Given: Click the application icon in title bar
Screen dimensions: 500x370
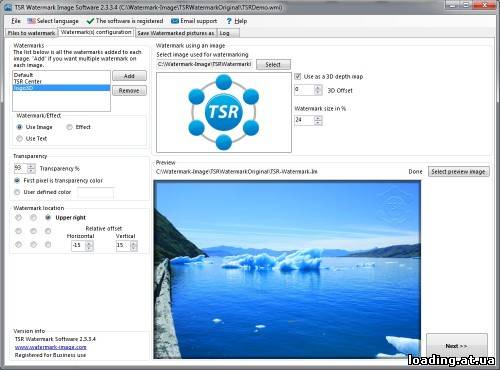Looking at the screenshot, I should 8,7.
